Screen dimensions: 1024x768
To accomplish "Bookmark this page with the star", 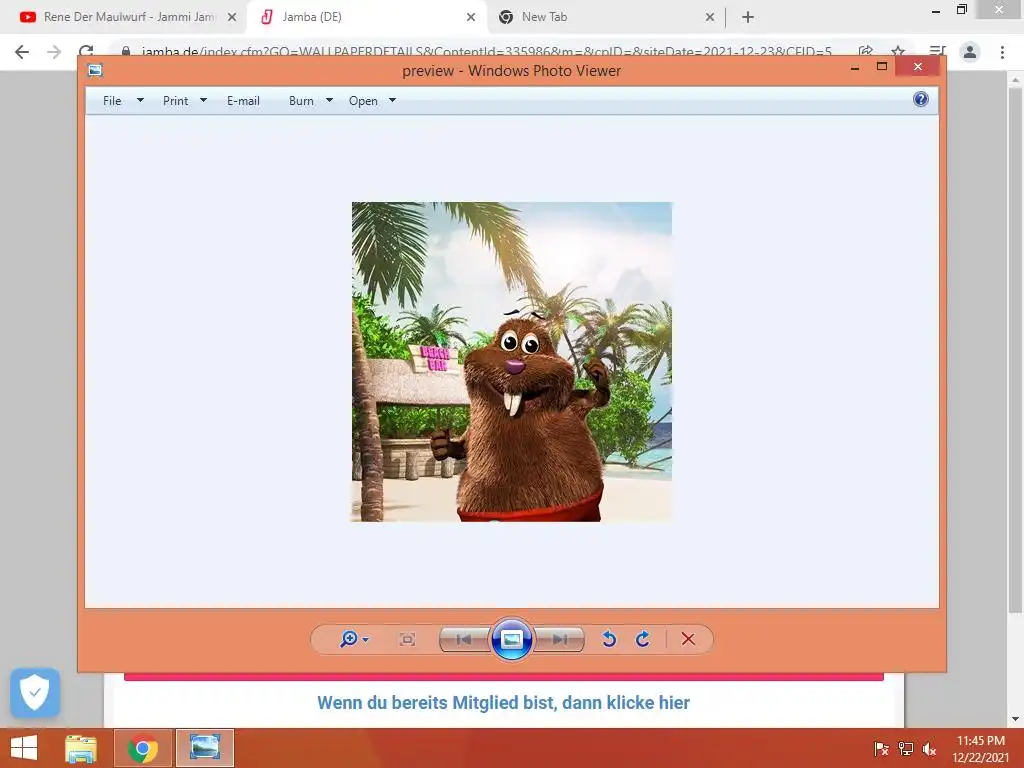I will [898, 52].
